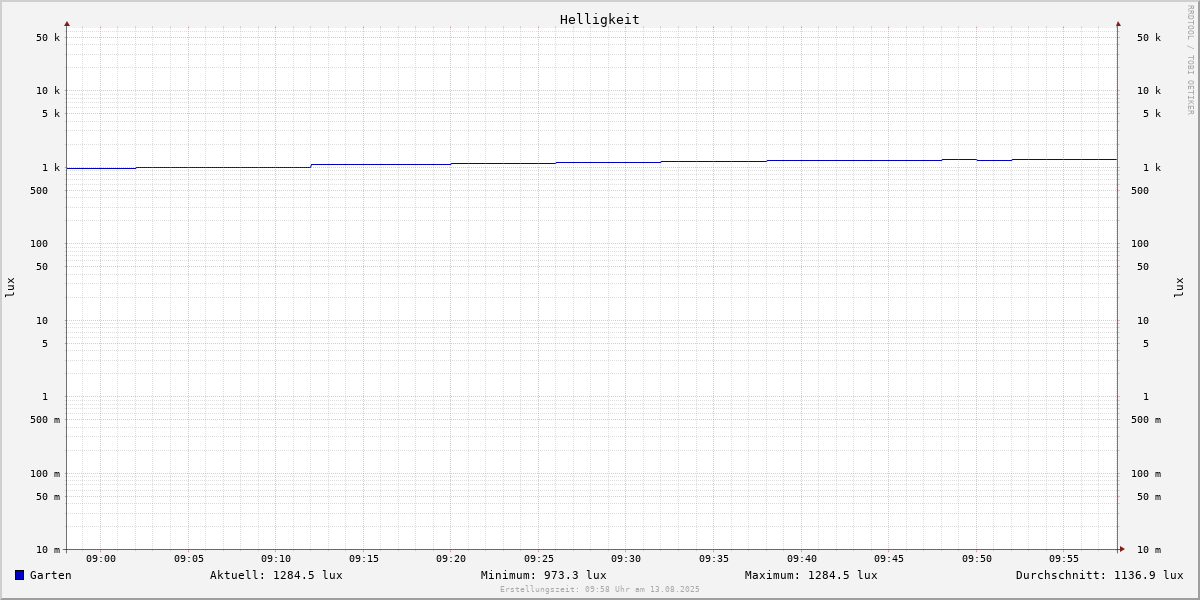Click the 09:35 time axis label
This screenshot has height=600, width=1200.
[714, 559]
